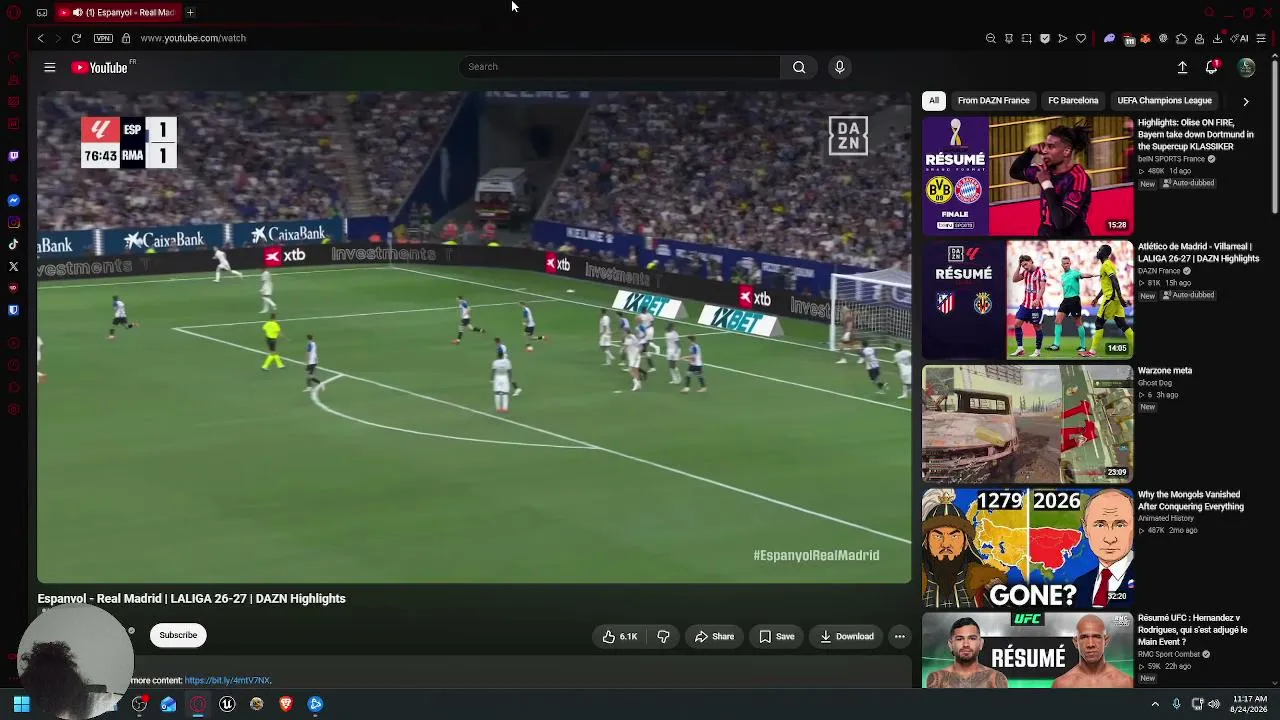Open the AI toolbar button
This screenshot has height=720, width=1280.
tap(1241, 39)
